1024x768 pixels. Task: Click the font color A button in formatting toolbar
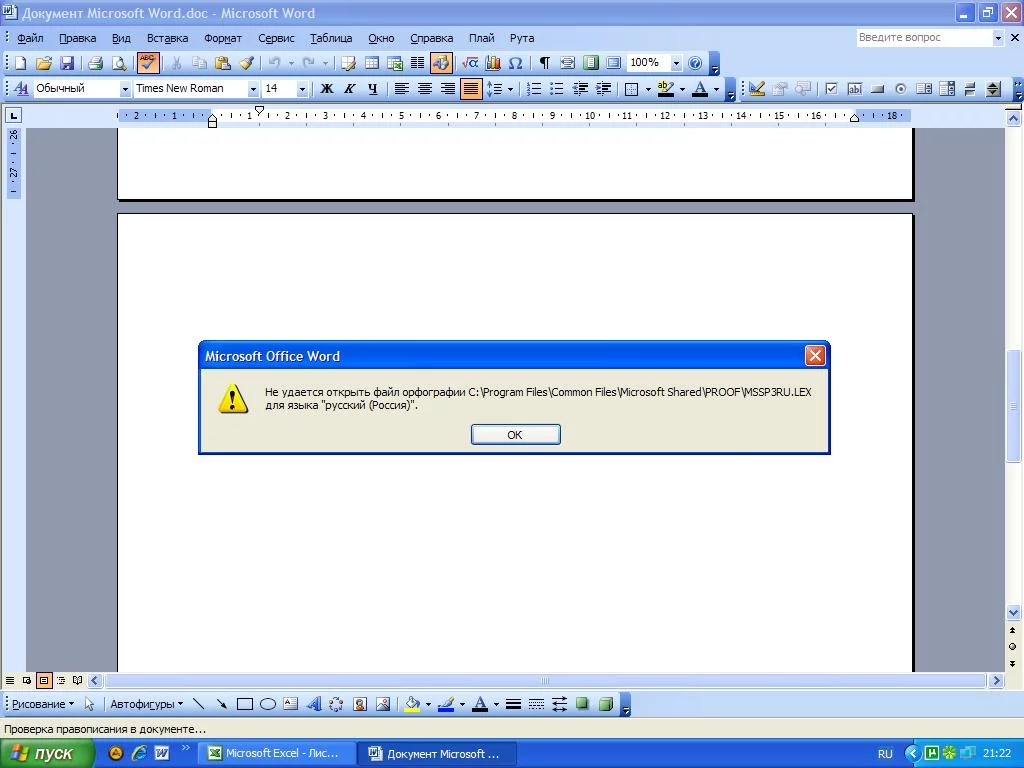700,89
